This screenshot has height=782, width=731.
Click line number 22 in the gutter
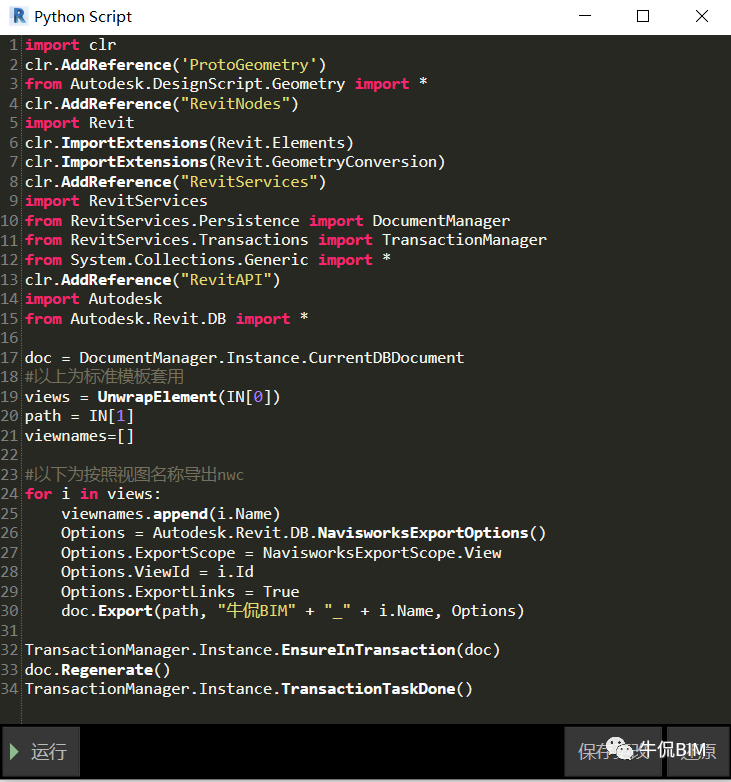9,455
